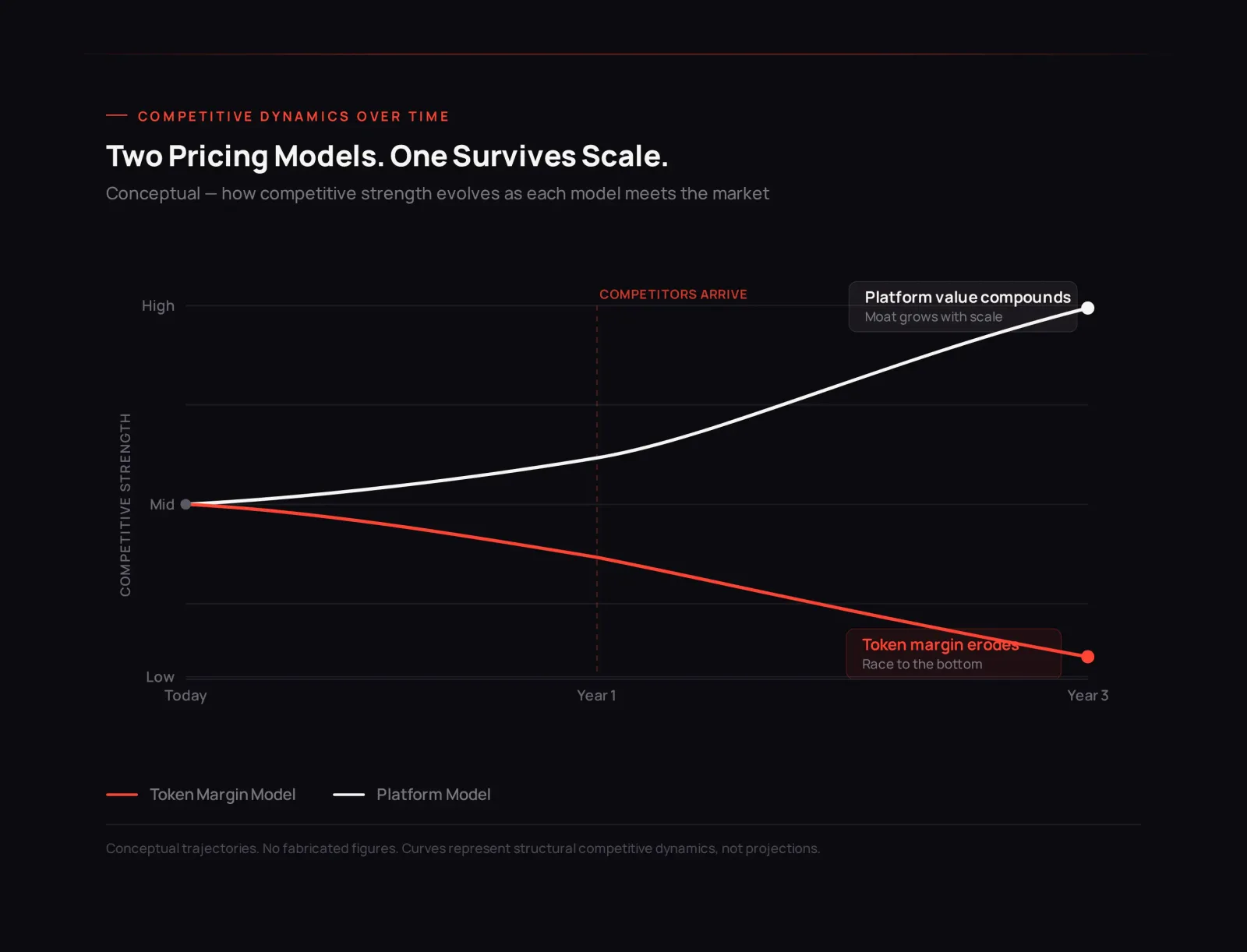Click the High y-axis label

click(158, 306)
